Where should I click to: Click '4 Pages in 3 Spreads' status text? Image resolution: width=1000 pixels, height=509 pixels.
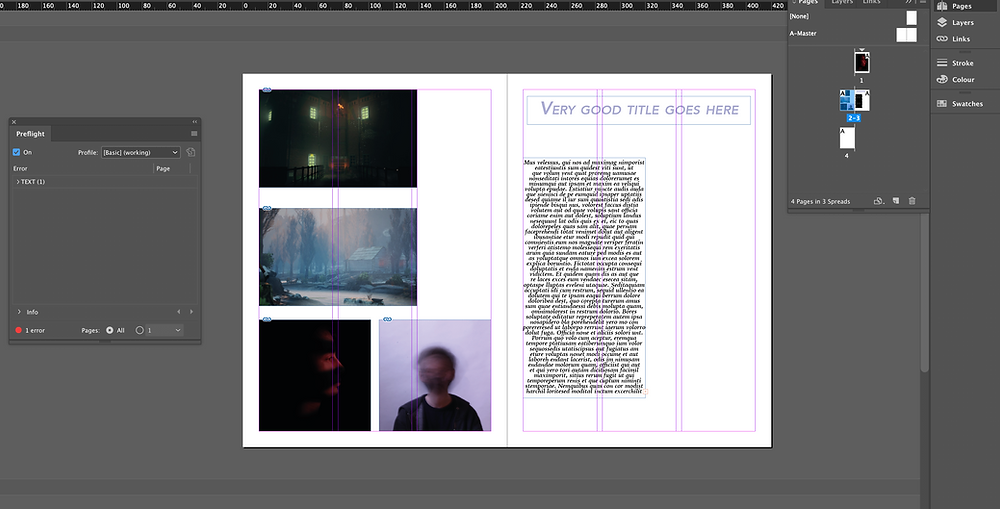(820, 202)
